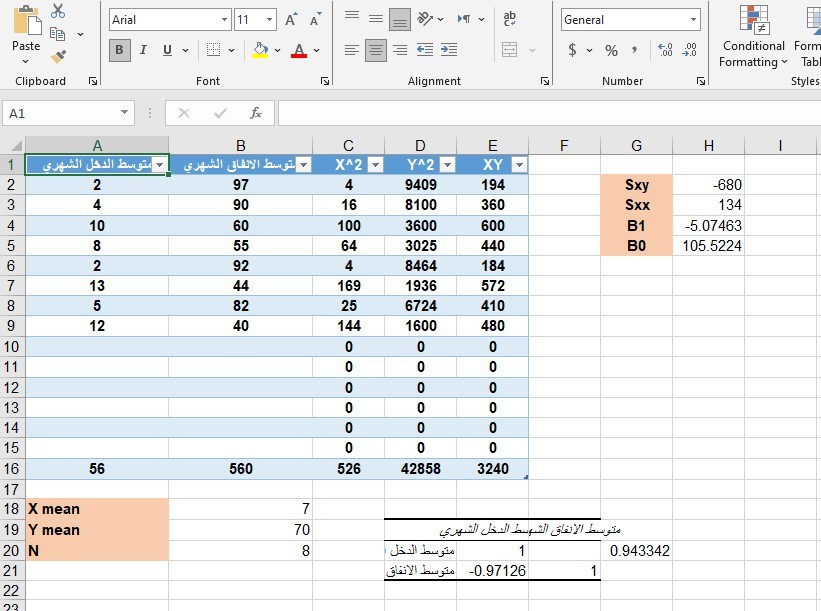The width and height of the screenshot is (821, 611).
Task: Expand the General number format dropdown
Action: pyautogui.click(x=693, y=20)
